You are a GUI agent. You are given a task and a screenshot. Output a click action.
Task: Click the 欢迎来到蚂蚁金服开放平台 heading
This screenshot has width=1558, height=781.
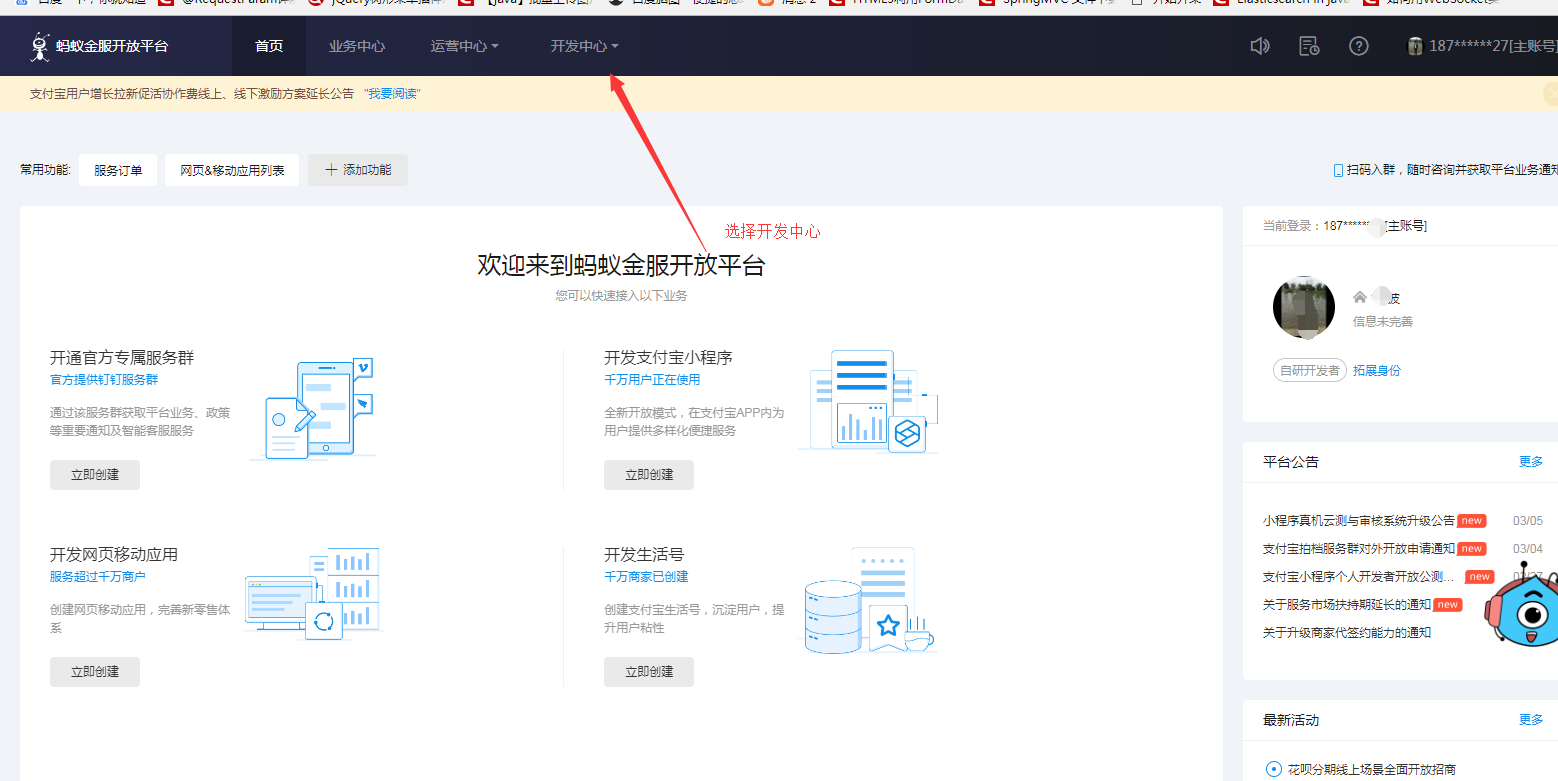(621, 265)
